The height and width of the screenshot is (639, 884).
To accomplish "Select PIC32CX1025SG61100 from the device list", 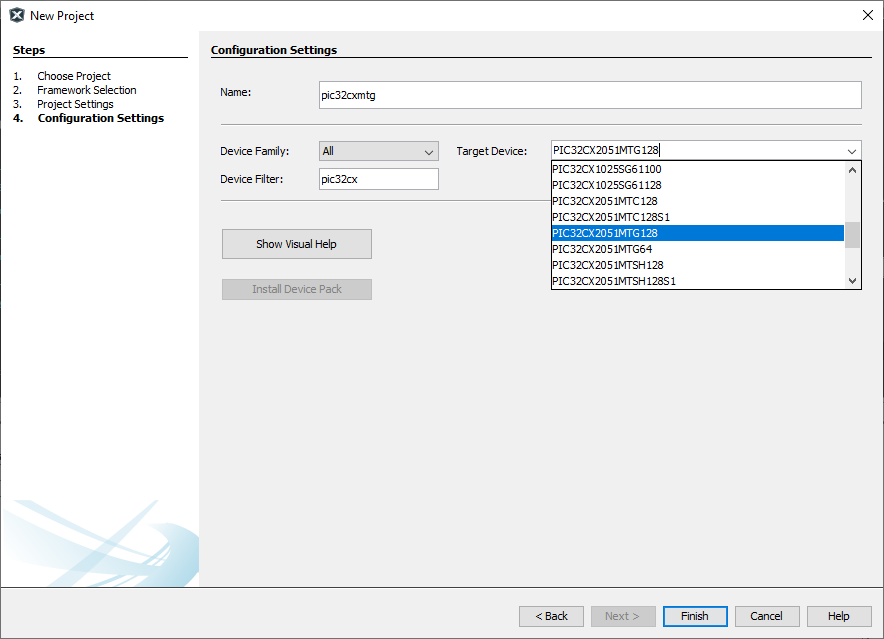I will tap(697, 169).
